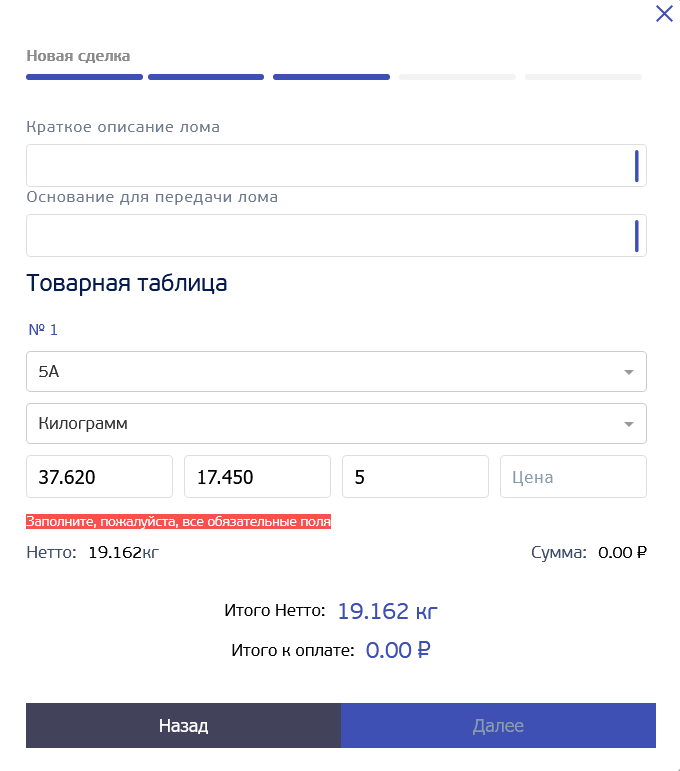Click the arrow icon on Килограмм dropdown
Screen dimensions: 680x771
click(629, 424)
